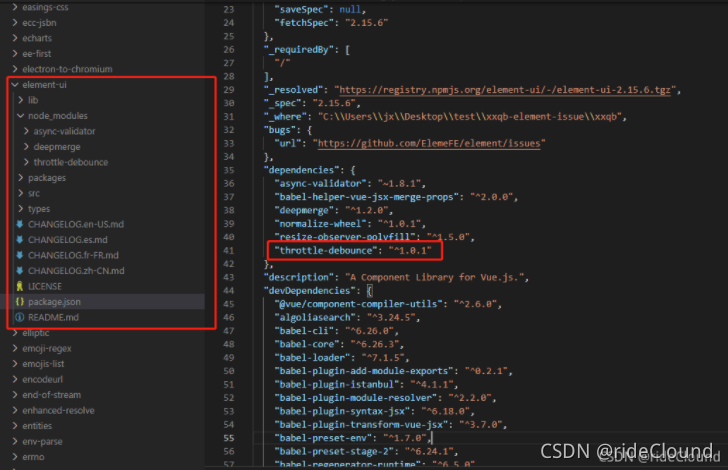Expand throttle-debounce folder in tree
This screenshot has height=470, width=728.
coord(26,162)
